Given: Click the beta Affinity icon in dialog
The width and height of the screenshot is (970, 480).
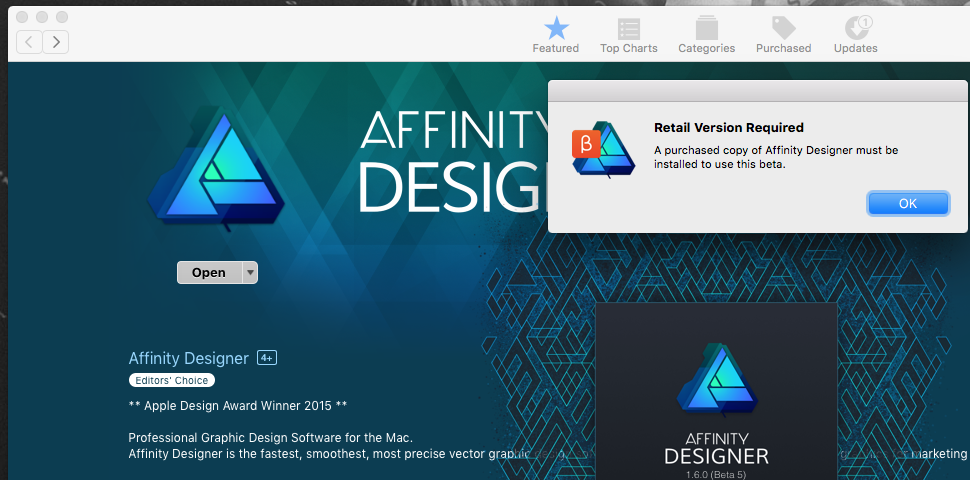Looking at the screenshot, I should (x=603, y=149).
